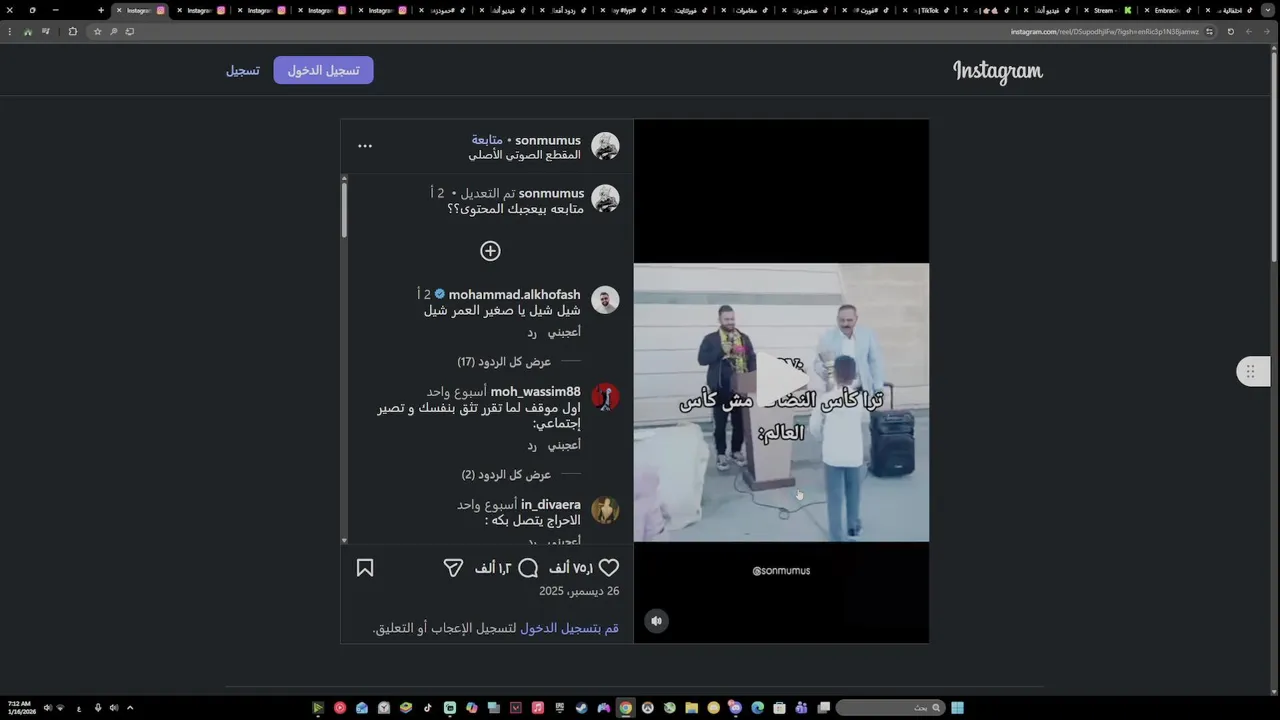This screenshot has width=1280, height=720.
Task: Open a new browser tab with plus
Action: click(x=101, y=10)
